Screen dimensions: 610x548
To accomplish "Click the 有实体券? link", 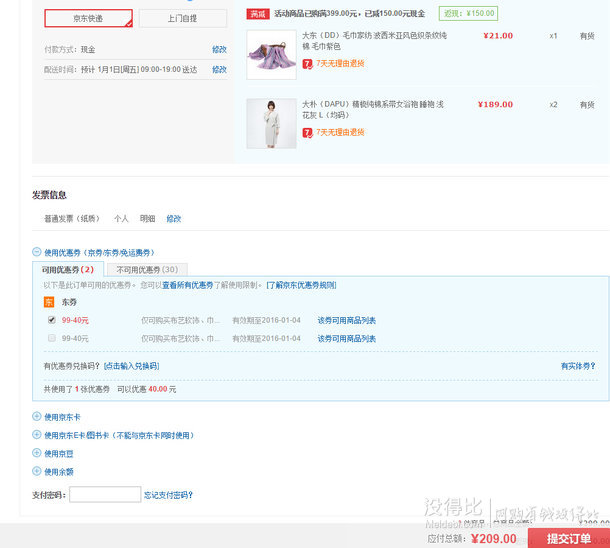I will click(x=578, y=366).
